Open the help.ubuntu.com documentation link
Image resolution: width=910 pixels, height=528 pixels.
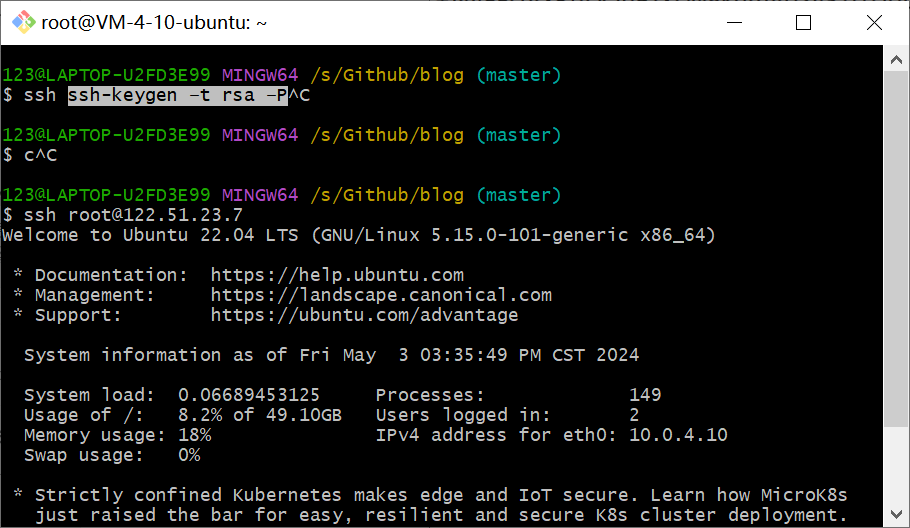(337, 275)
